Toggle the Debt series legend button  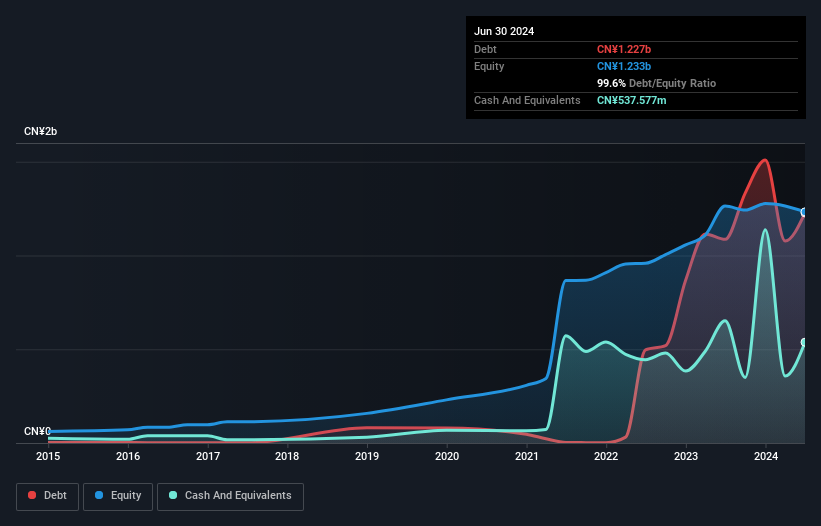48,496
